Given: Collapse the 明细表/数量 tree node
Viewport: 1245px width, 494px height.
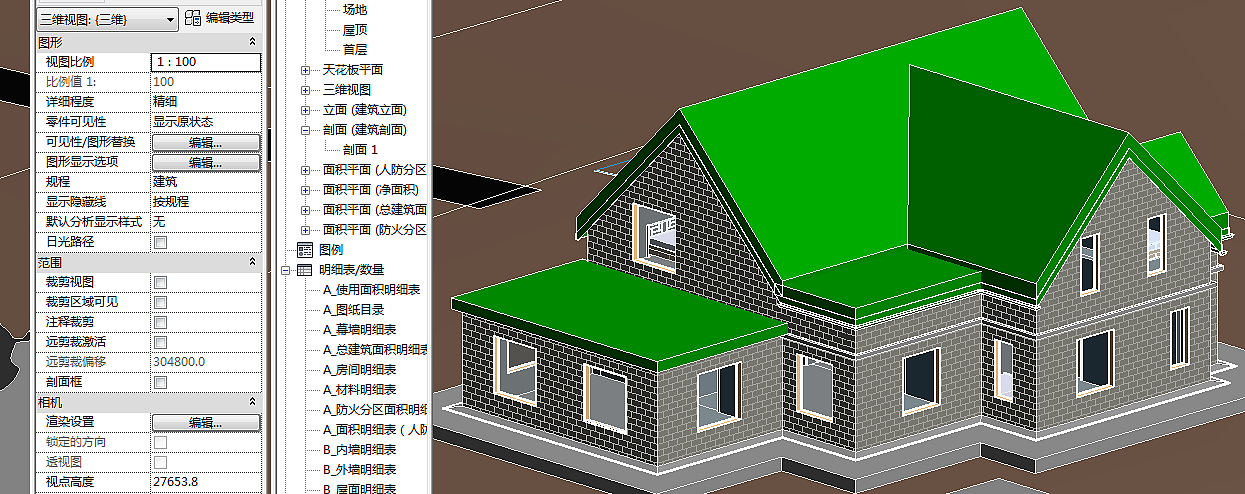Looking at the screenshot, I should (x=287, y=270).
